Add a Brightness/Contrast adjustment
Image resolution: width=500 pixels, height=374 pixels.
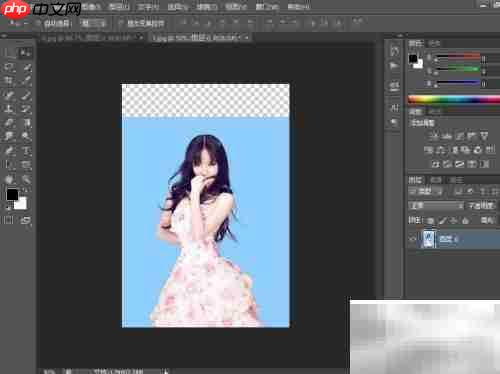(434, 136)
